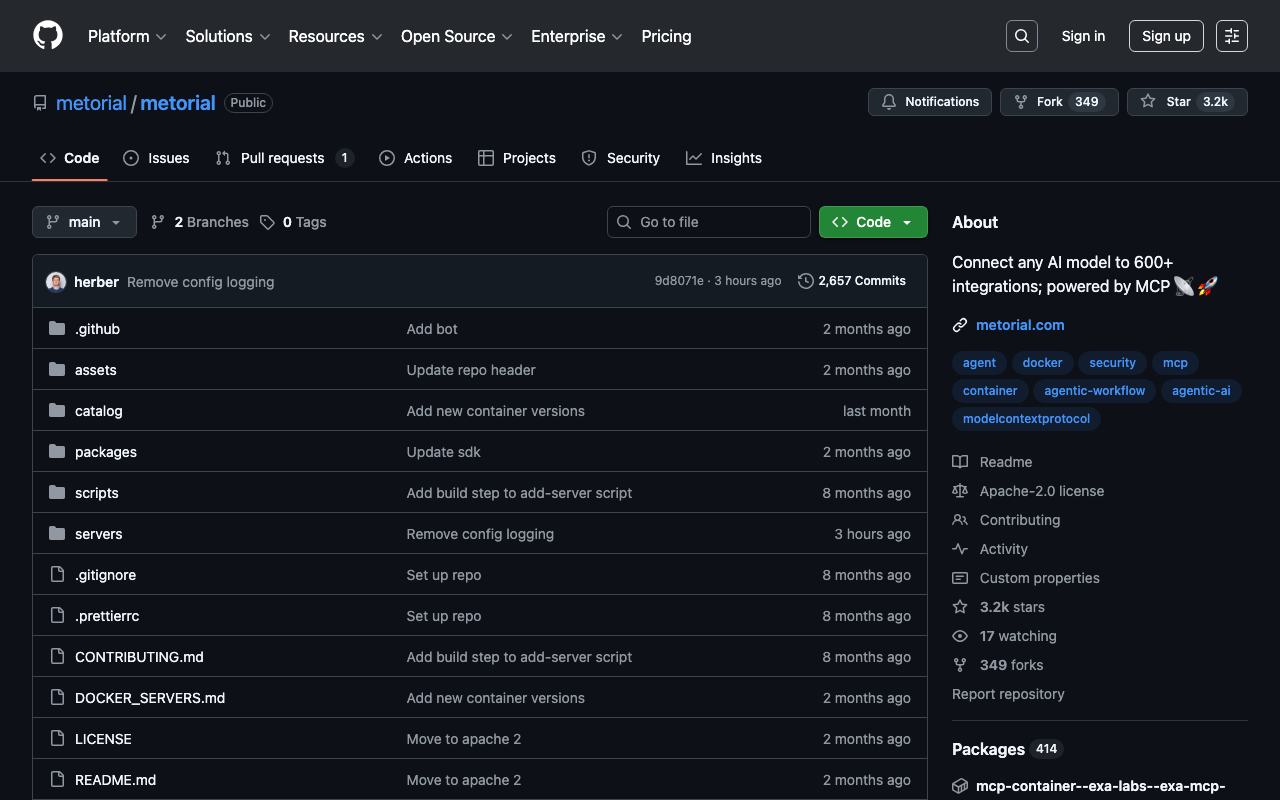
Task: Open the Notifications bell button
Action: pyautogui.click(x=930, y=102)
